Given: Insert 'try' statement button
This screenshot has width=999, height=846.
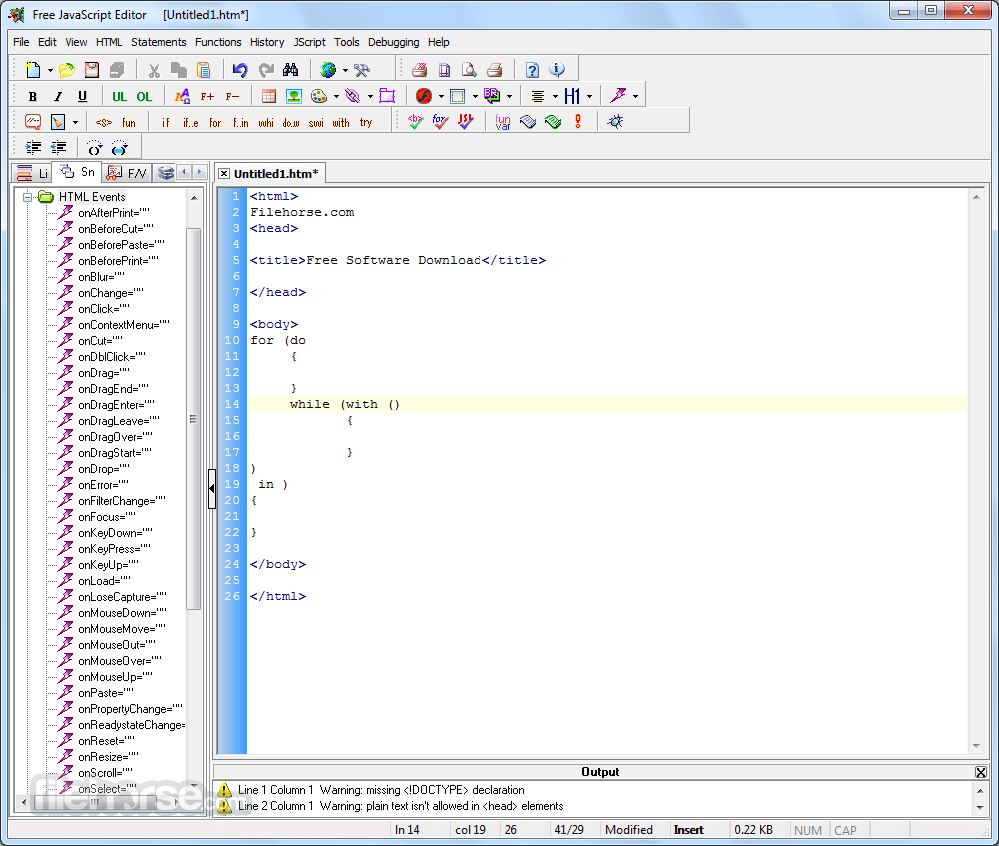Looking at the screenshot, I should click(366, 122).
